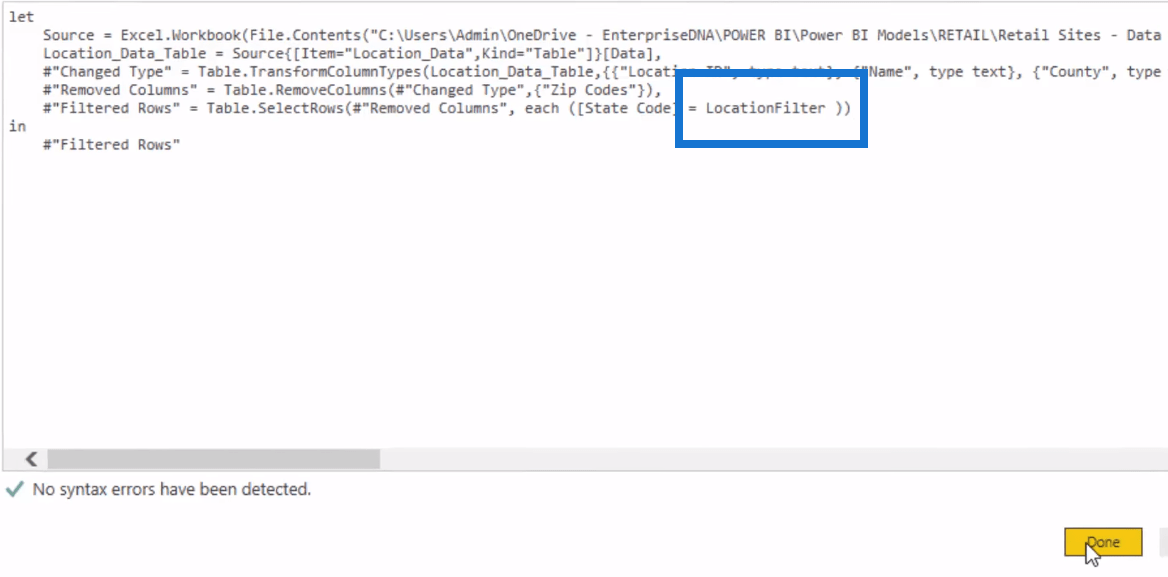This screenshot has width=1168, height=577.
Task: Click "Table.SelectRows" in the Filtered Rows step
Action: pos(274,108)
